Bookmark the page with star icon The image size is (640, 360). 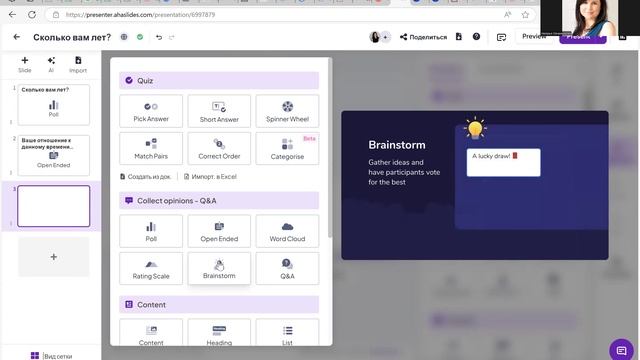coord(525,15)
